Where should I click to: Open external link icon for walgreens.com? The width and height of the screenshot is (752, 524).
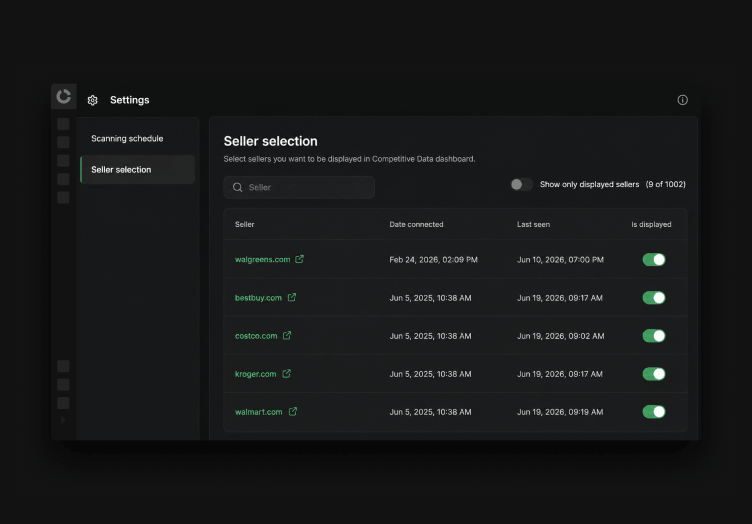pos(299,259)
